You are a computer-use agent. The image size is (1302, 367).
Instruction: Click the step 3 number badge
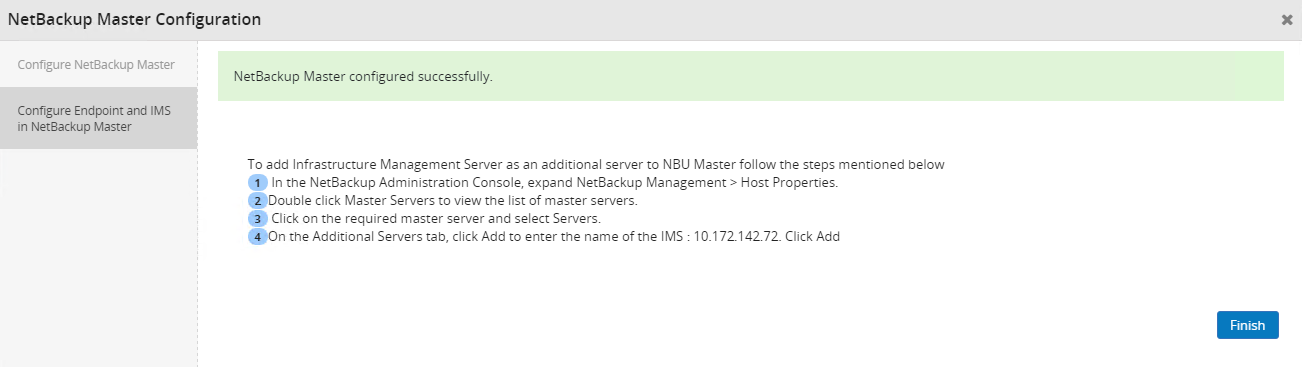[258, 219]
